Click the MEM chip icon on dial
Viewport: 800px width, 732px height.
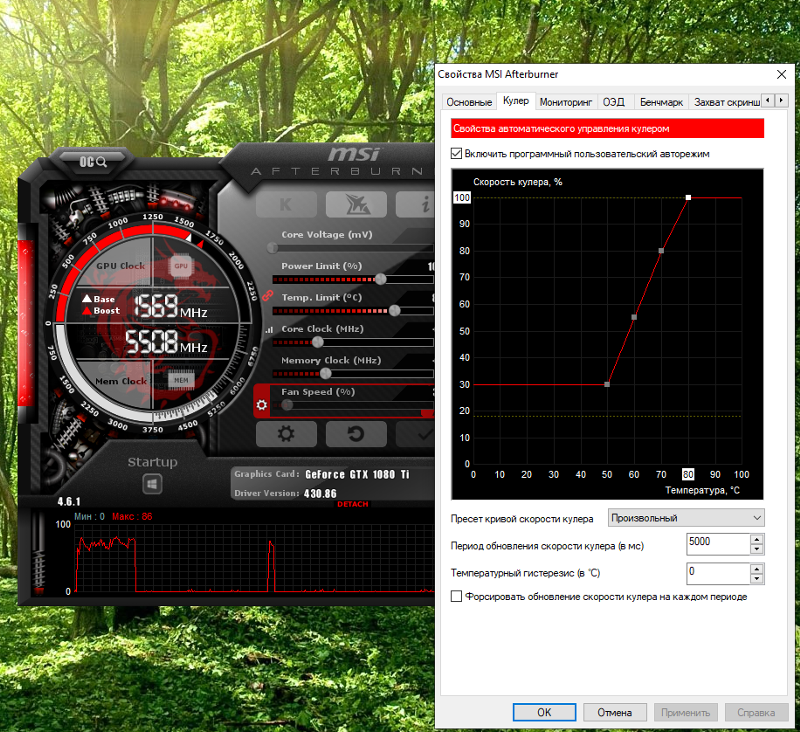(181, 381)
